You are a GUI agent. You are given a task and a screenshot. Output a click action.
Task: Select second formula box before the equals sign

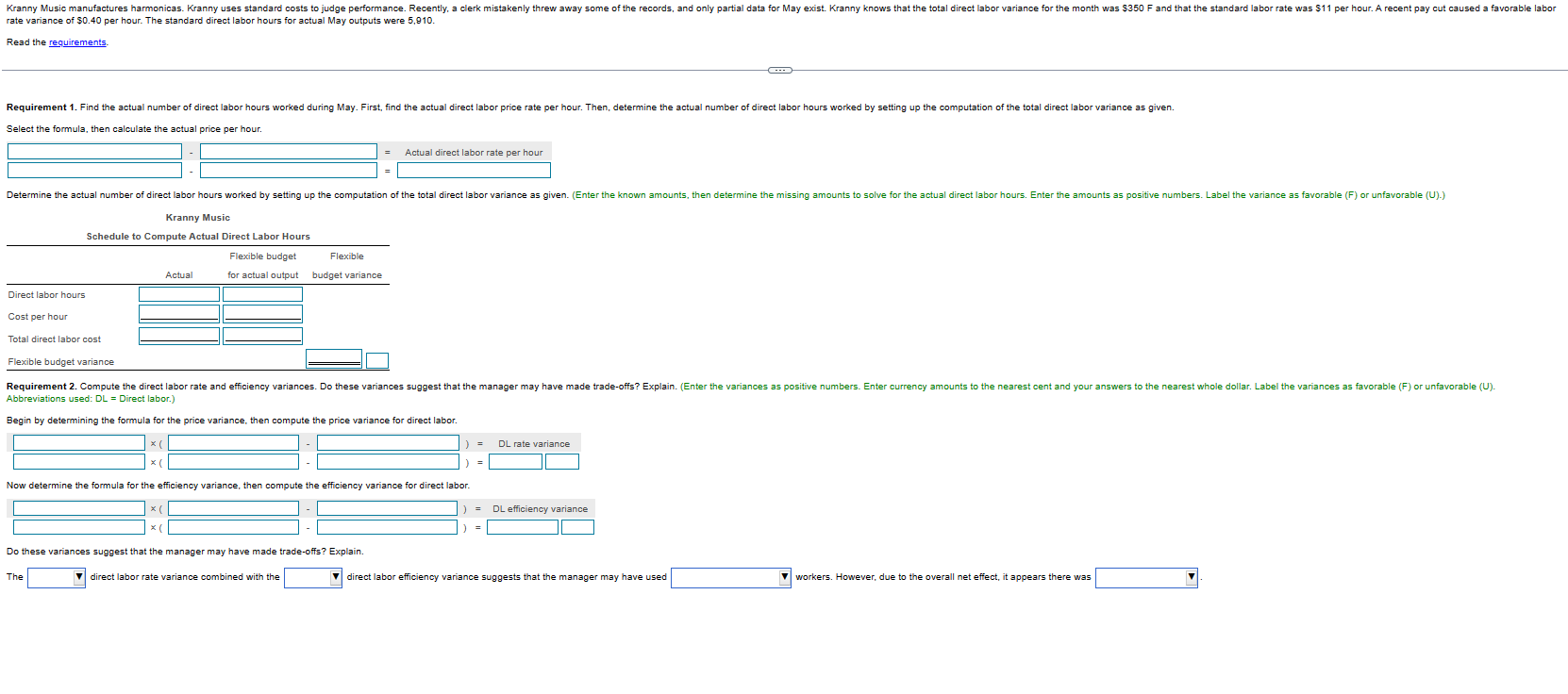(x=289, y=152)
